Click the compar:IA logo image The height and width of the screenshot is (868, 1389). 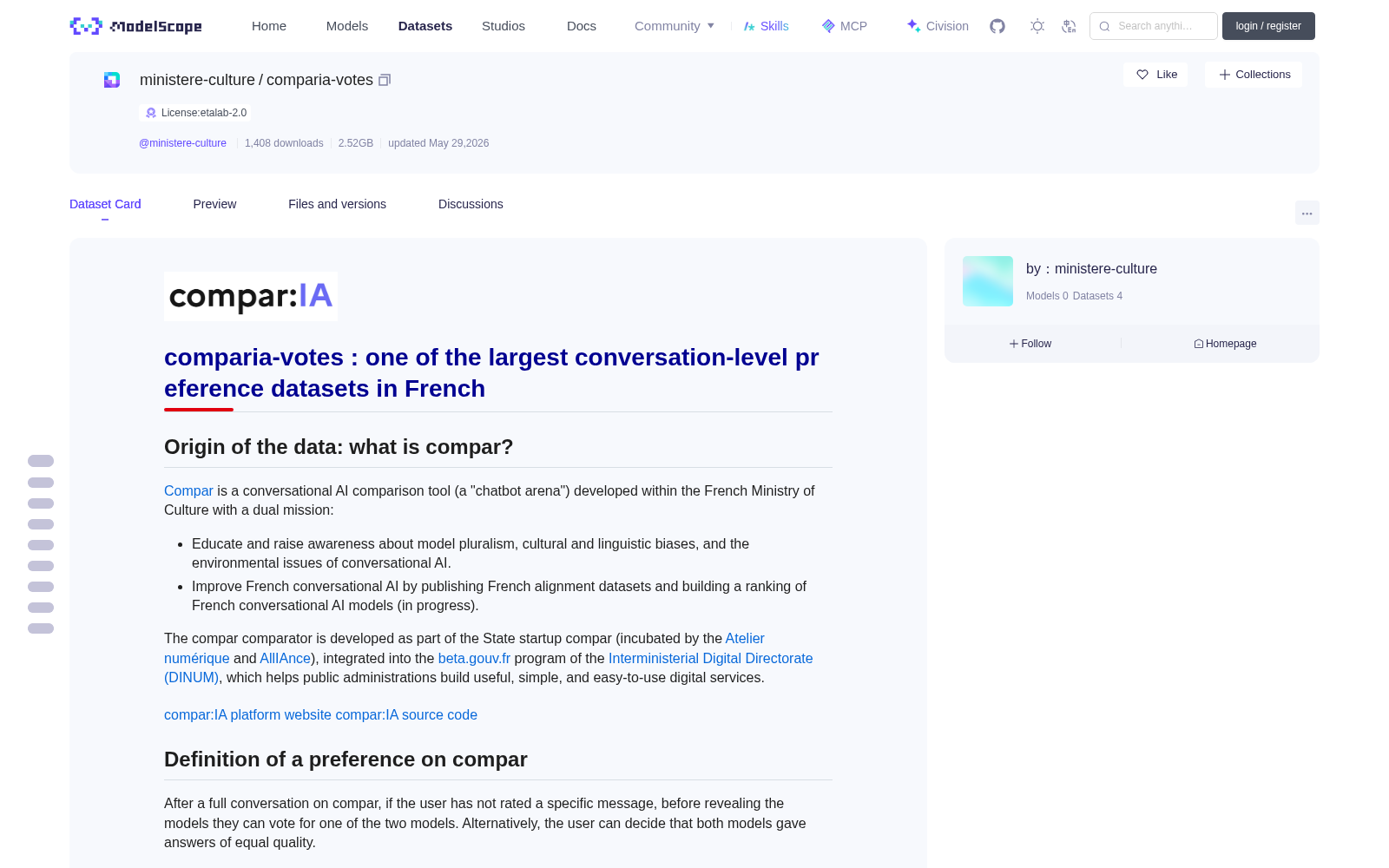251,297
